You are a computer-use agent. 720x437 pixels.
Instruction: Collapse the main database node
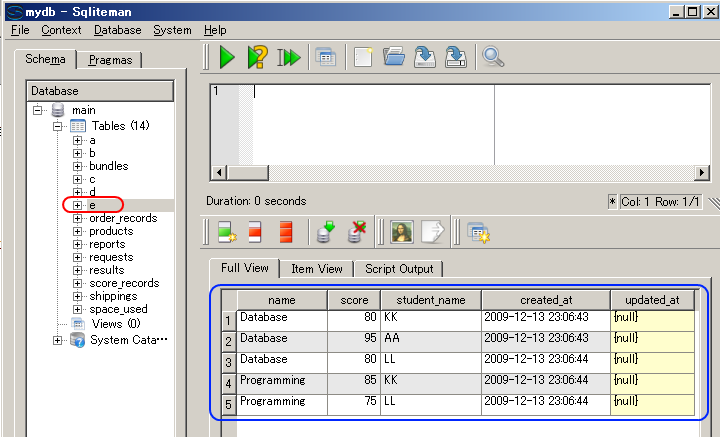pos(38,110)
